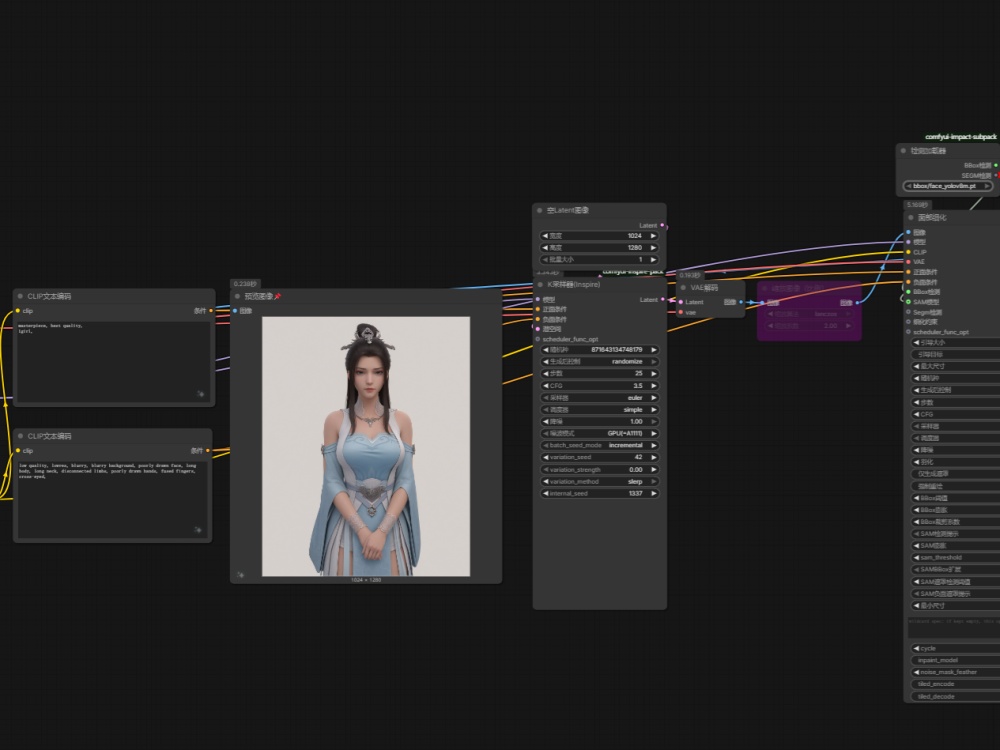Open the batch_seed_mode combo showing incremental

(x=599, y=445)
